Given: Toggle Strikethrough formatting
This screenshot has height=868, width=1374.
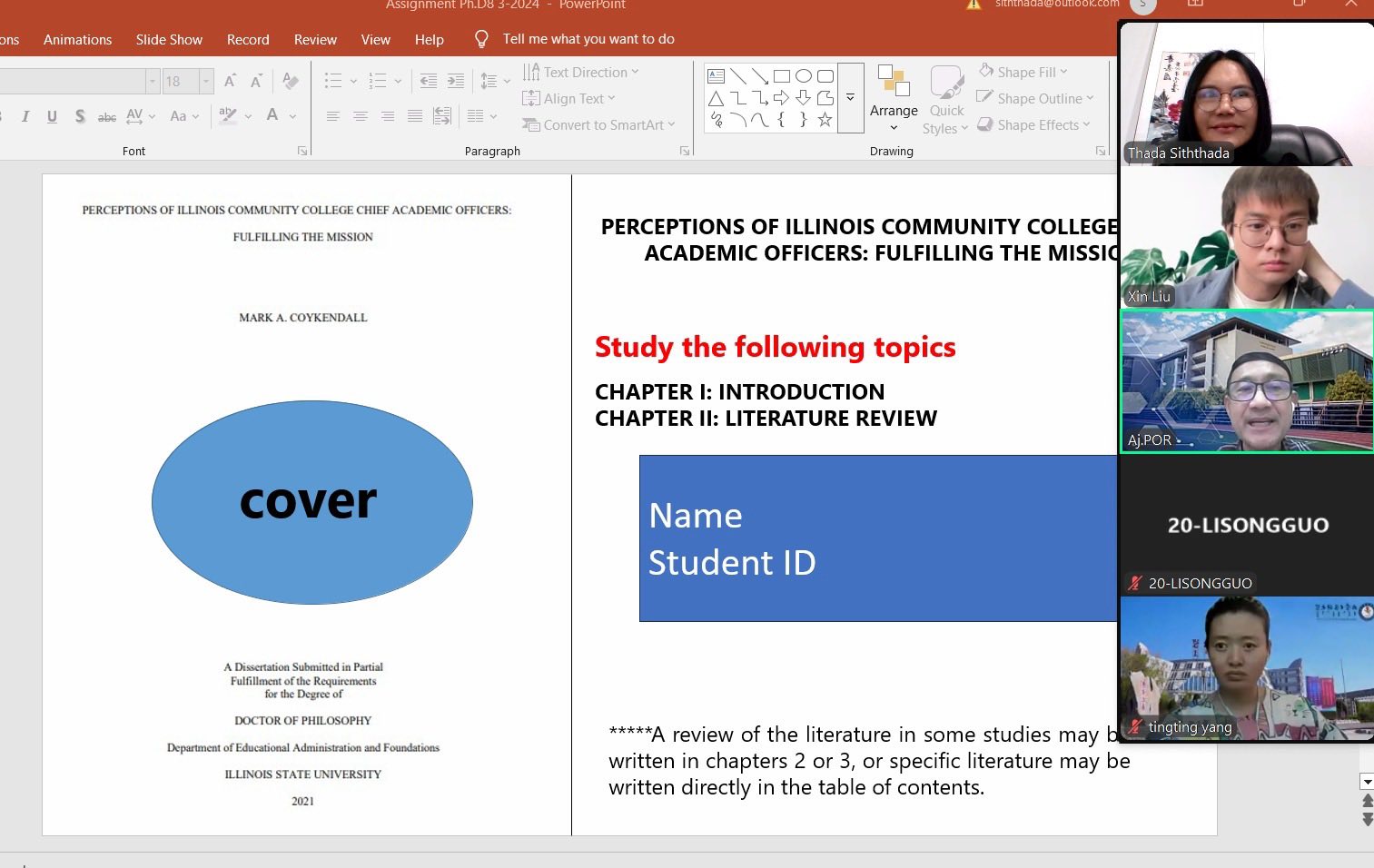Looking at the screenshot, I should [x=107, y=116].
